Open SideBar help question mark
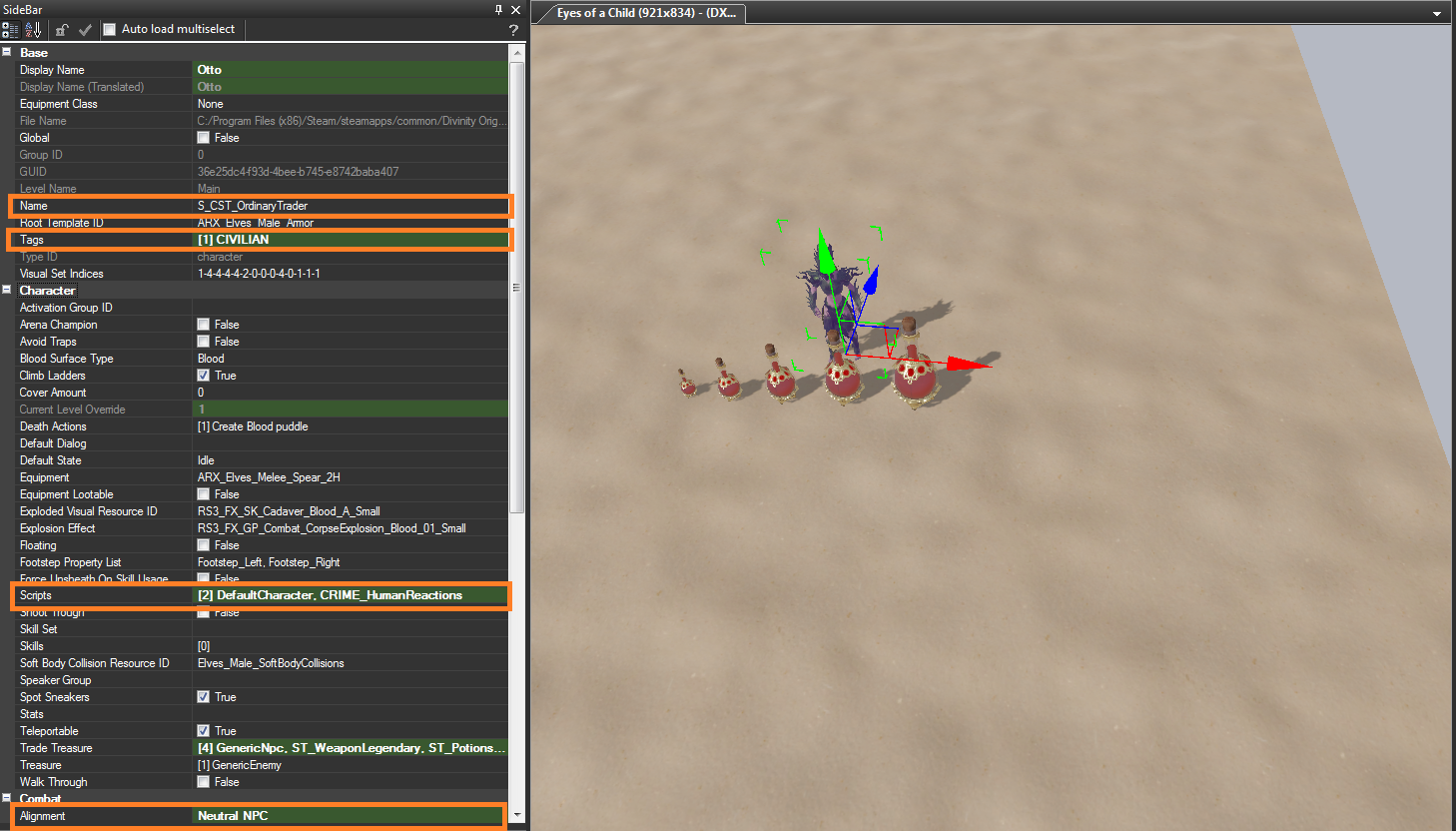The height and width of the screenshot is (831, 1456). coord(513,30)
